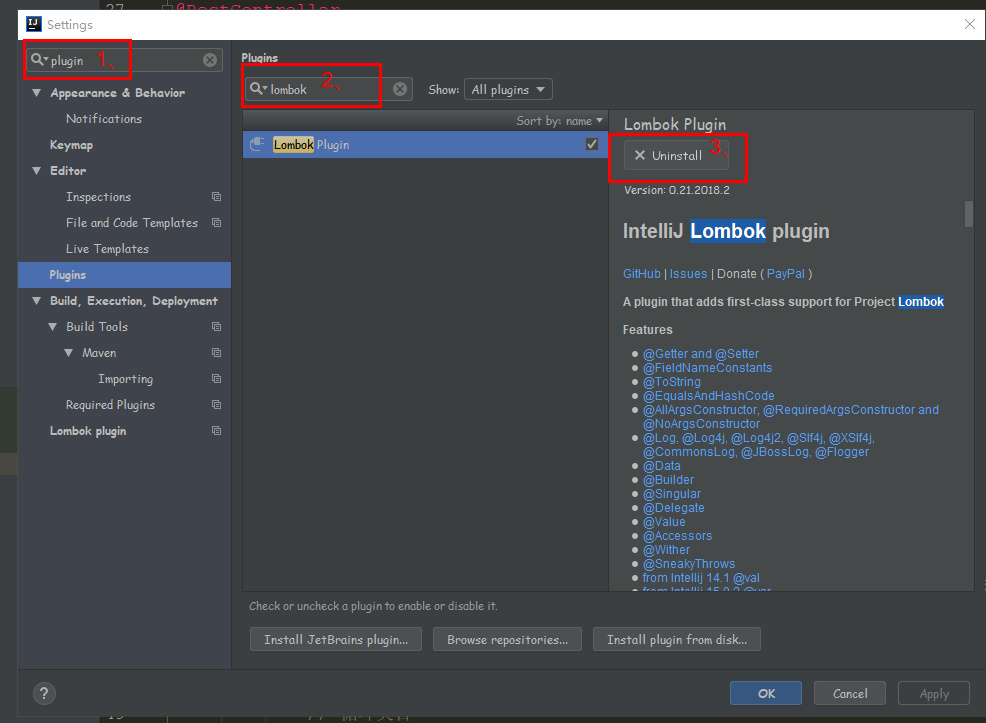Open the @ToString feature link
986x723 pixels.
672,382
